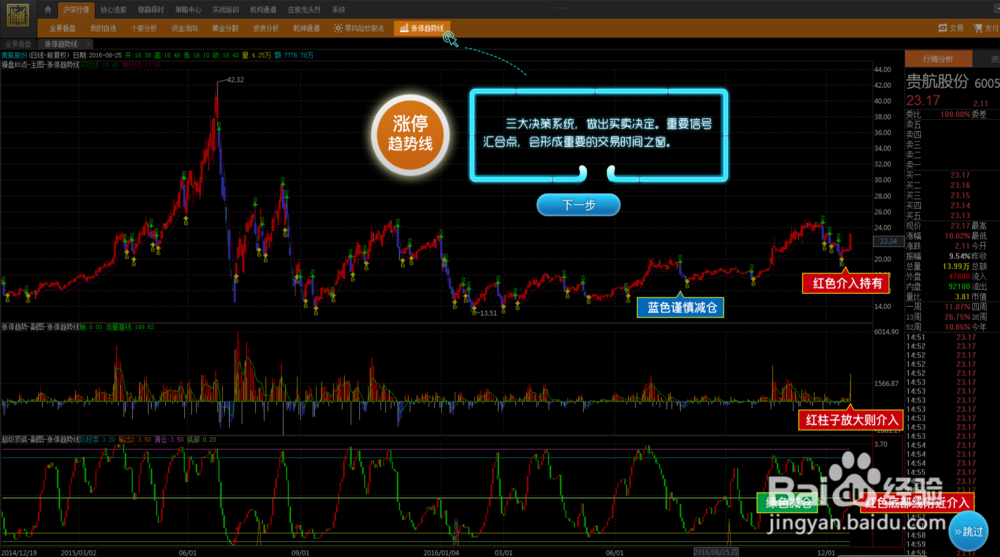
Task: Click the highlighted date 2016/08/25 on timeline
Action: (x=716, y=553)
